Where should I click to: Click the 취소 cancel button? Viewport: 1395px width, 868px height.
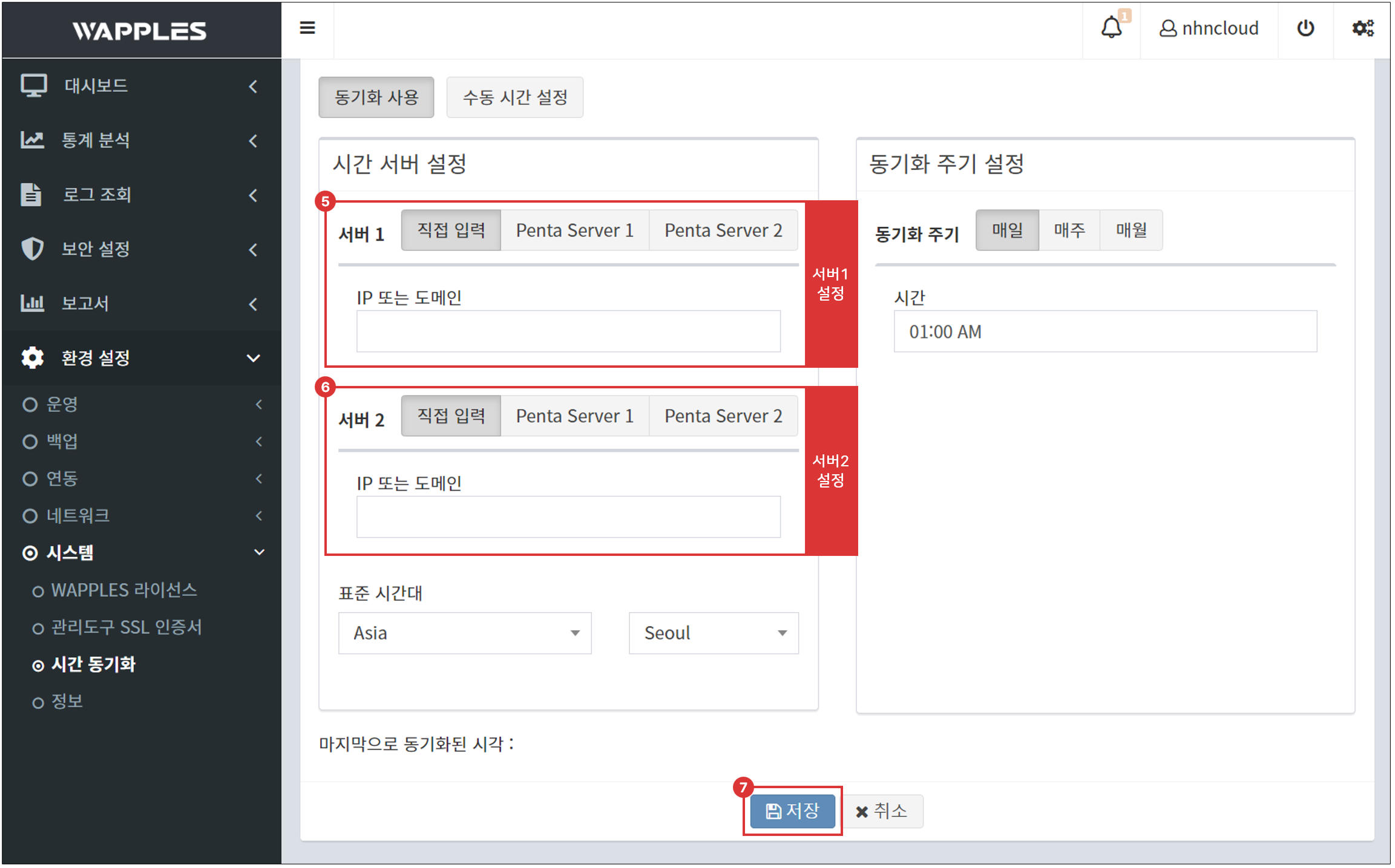(882, 811)
